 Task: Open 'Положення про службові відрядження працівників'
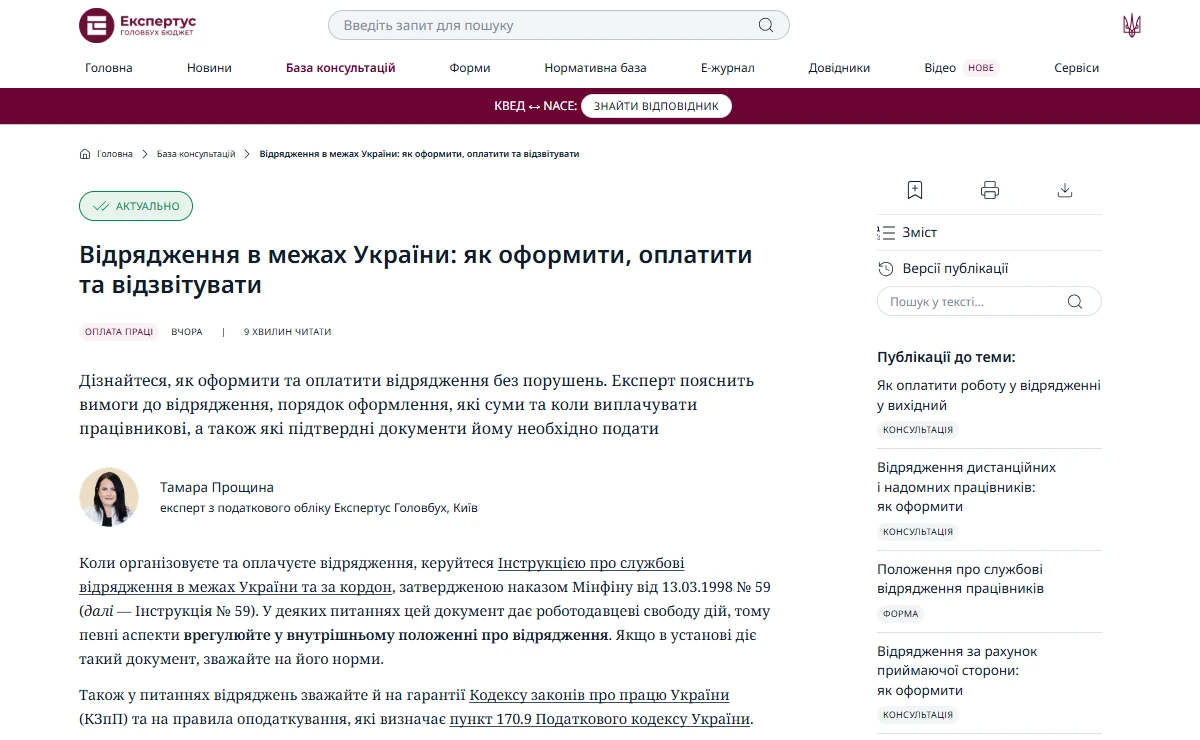point(960,579)
